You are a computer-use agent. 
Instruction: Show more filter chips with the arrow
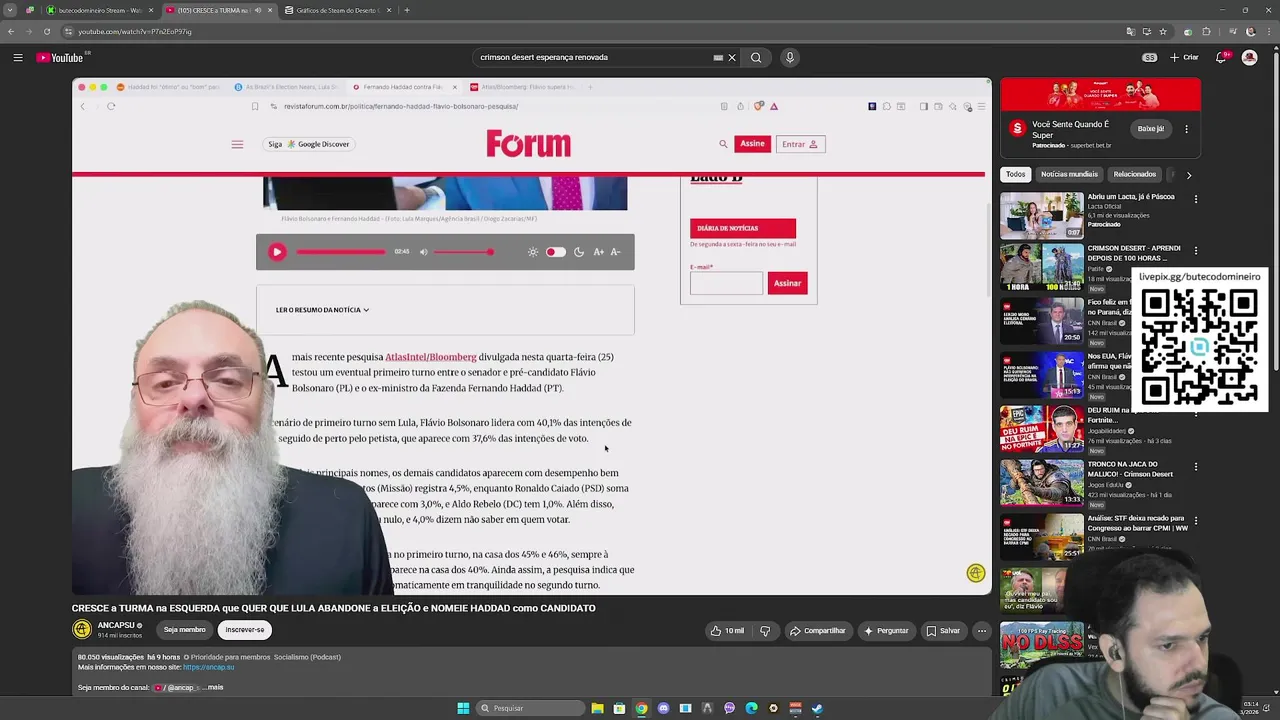tap(1188, 175)
